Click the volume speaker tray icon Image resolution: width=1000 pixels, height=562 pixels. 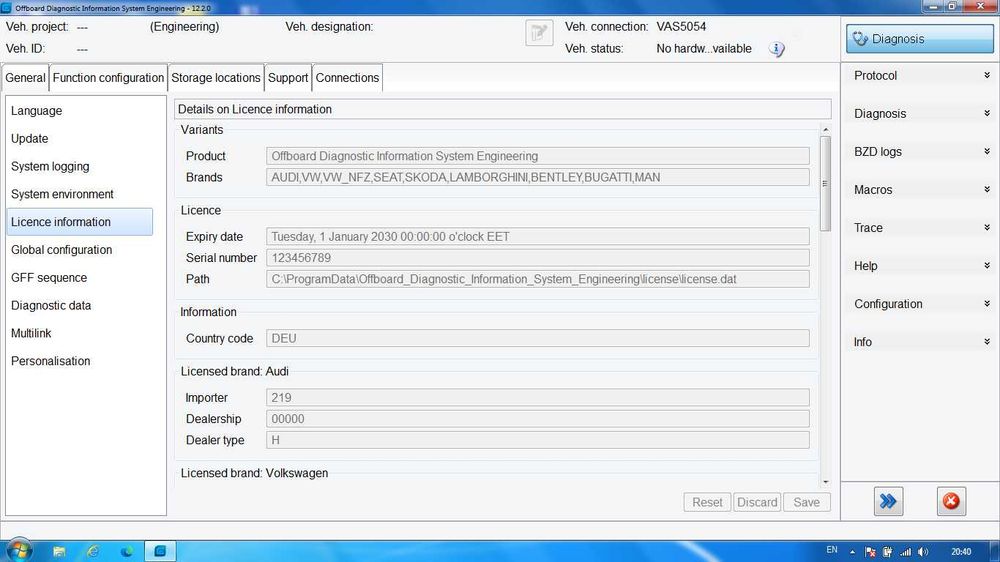923,552
